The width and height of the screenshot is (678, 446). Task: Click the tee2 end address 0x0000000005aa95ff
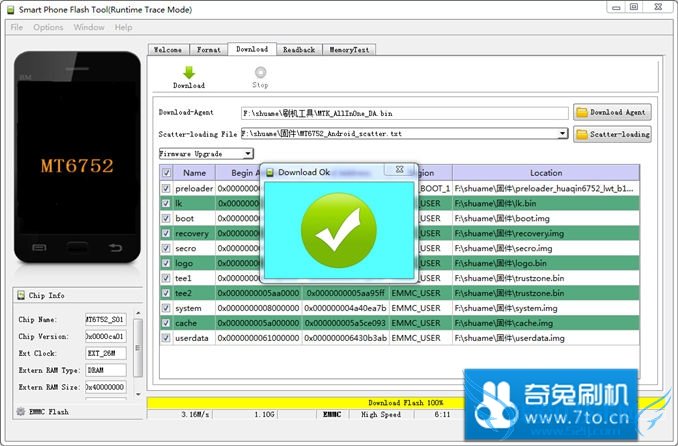[x=345, y=293]
